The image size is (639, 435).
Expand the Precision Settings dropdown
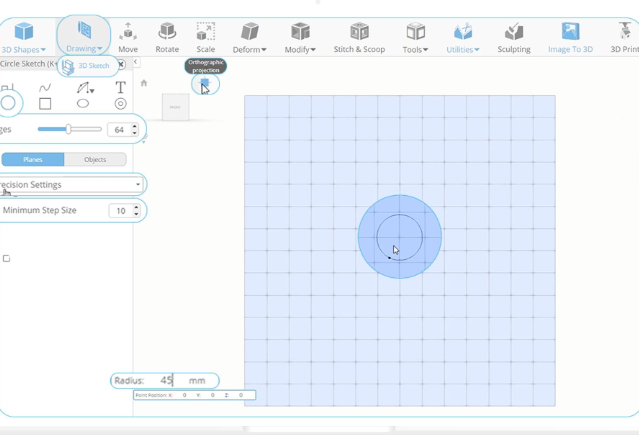71,185
